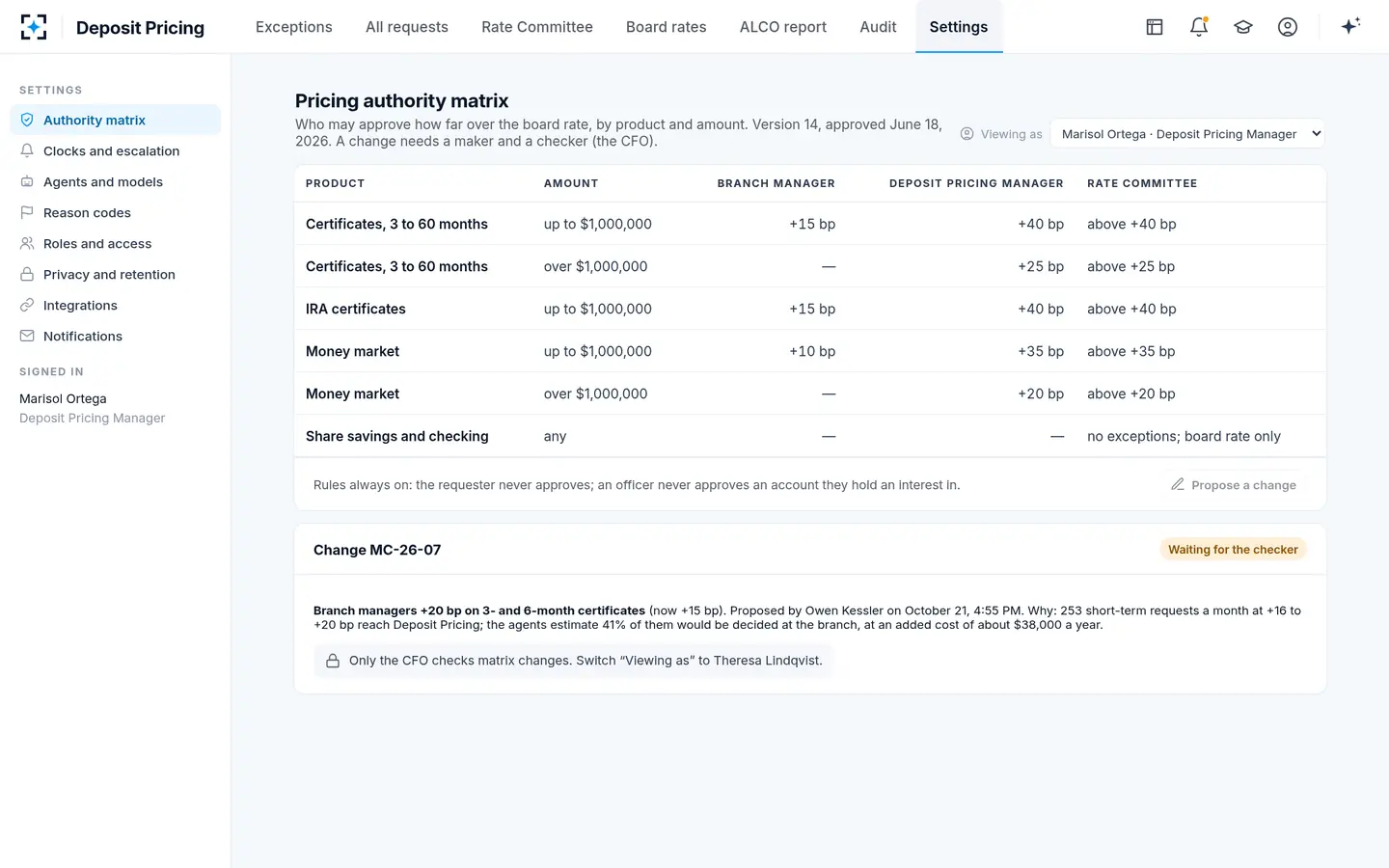
Task: Click the IRA certificates row label
Action: (356, 309)
